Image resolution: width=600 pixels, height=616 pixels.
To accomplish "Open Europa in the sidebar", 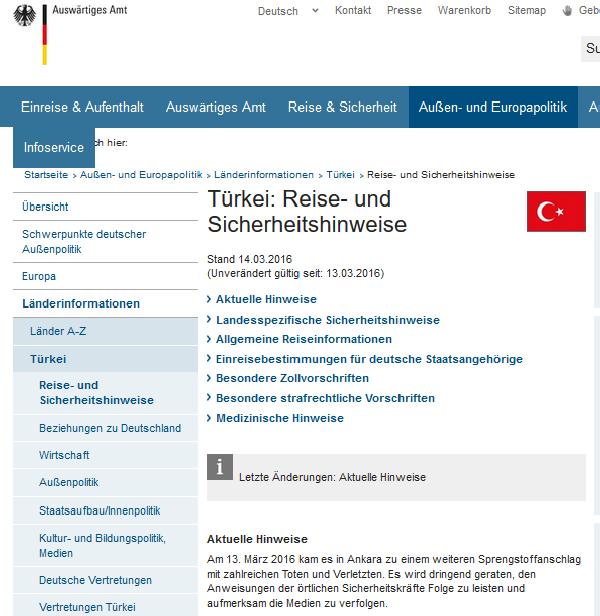I will coord(105,276).
